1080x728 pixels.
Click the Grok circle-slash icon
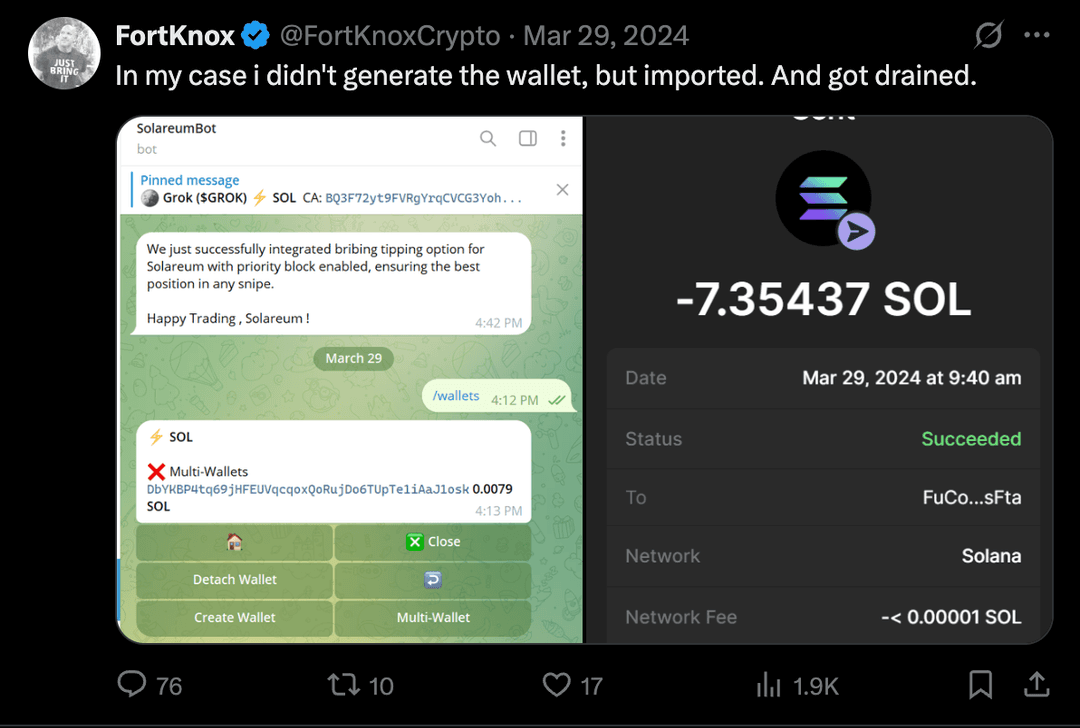click(988, 36)
